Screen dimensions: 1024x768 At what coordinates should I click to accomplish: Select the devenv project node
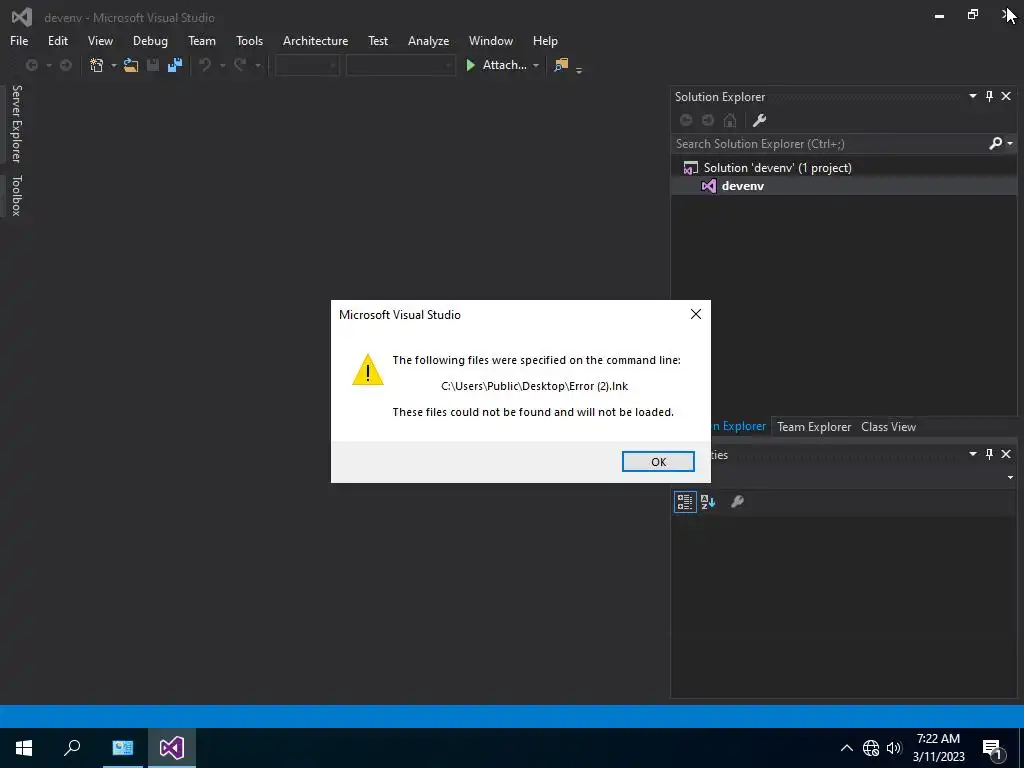[743, 186]
